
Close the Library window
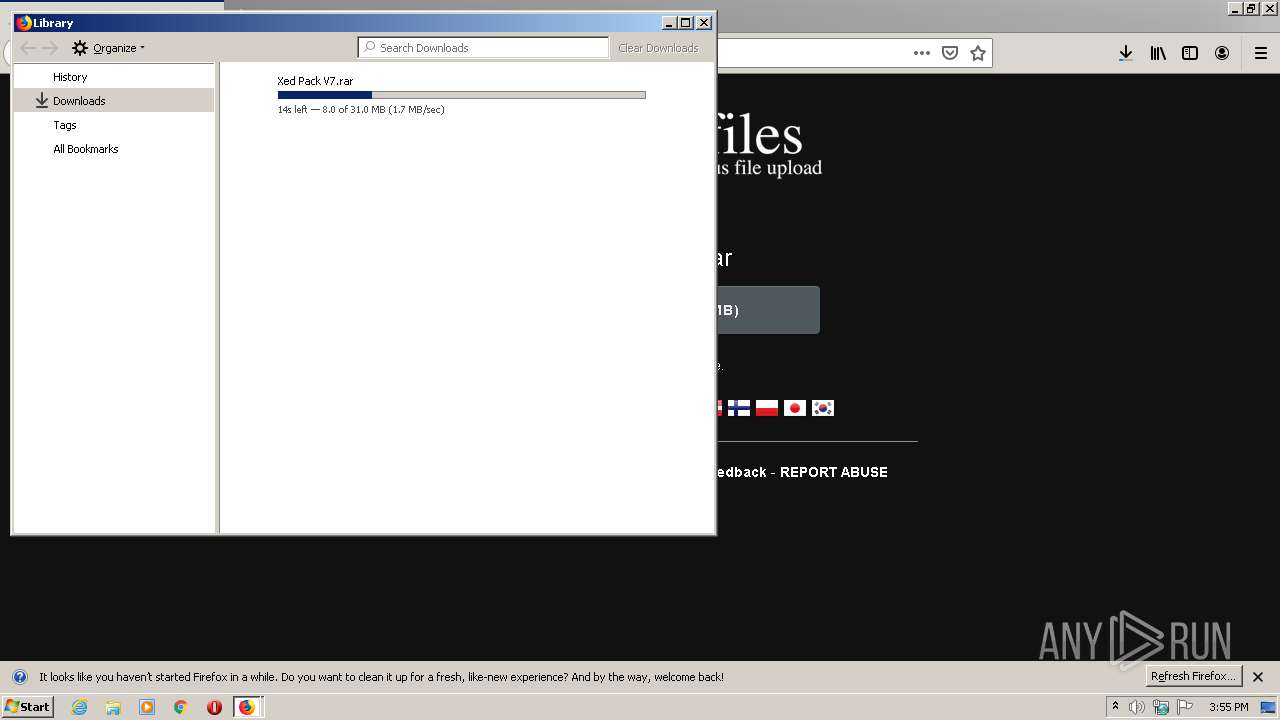pos(704,22)
